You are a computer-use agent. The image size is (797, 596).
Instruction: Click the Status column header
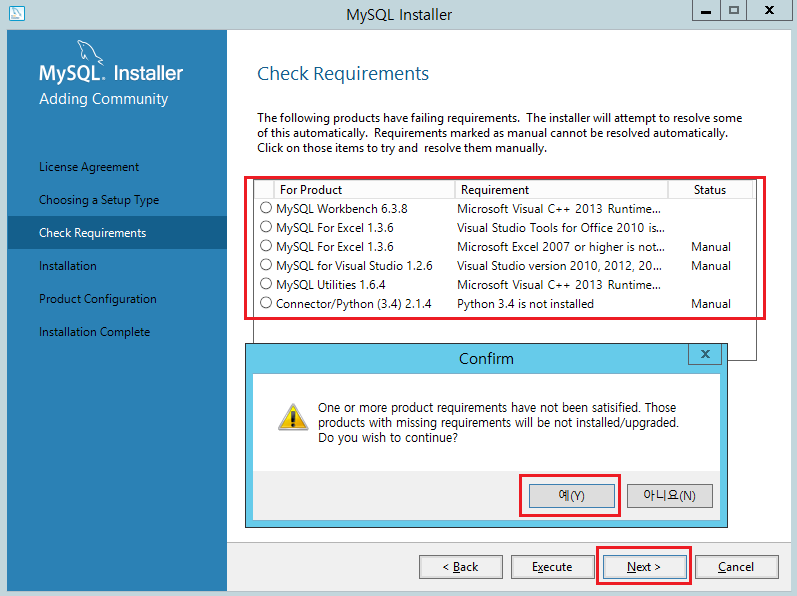[x=710, y=190]
